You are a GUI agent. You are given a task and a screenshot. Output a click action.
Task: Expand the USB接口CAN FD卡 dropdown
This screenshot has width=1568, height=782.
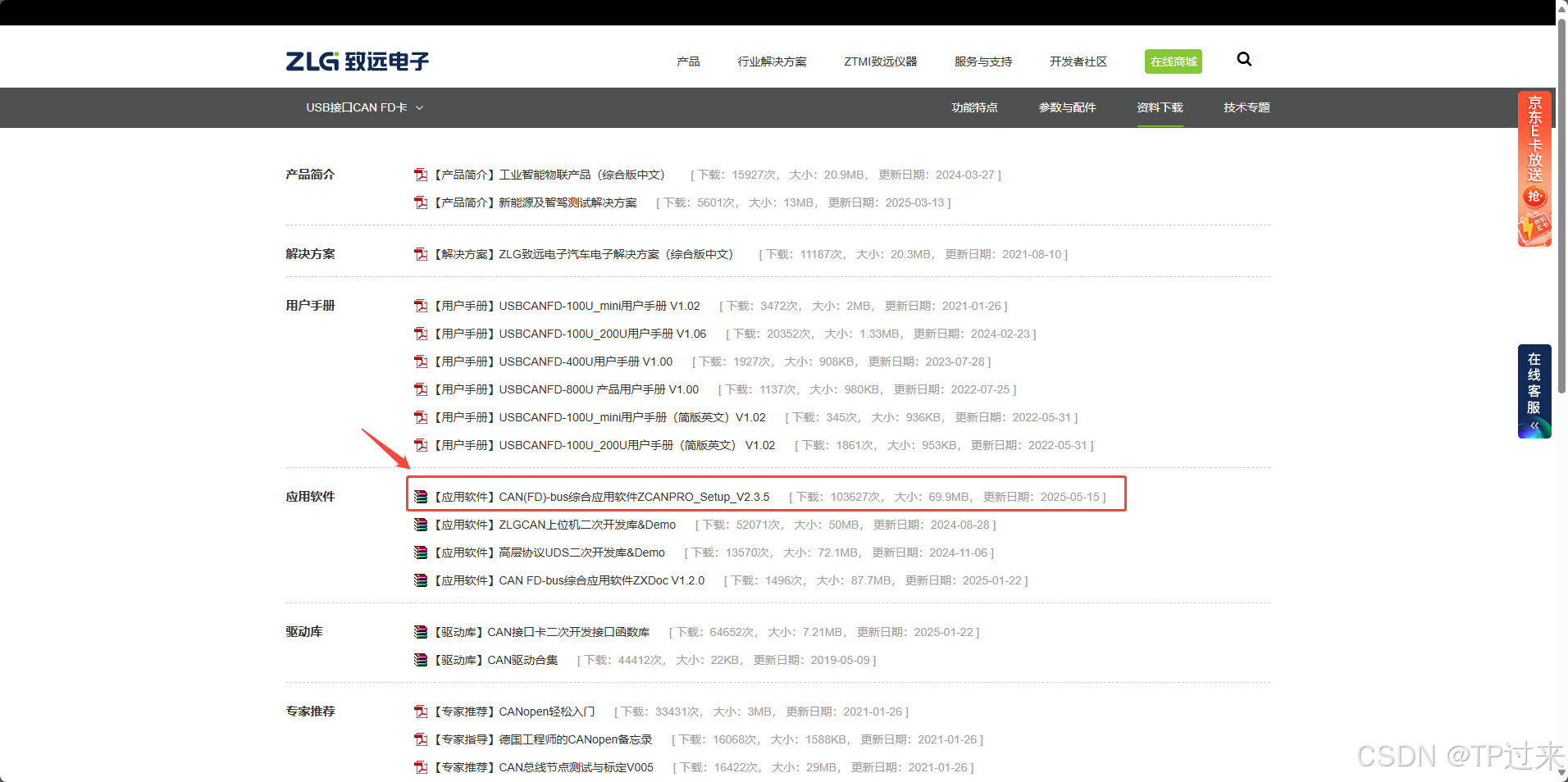point(364,107)
